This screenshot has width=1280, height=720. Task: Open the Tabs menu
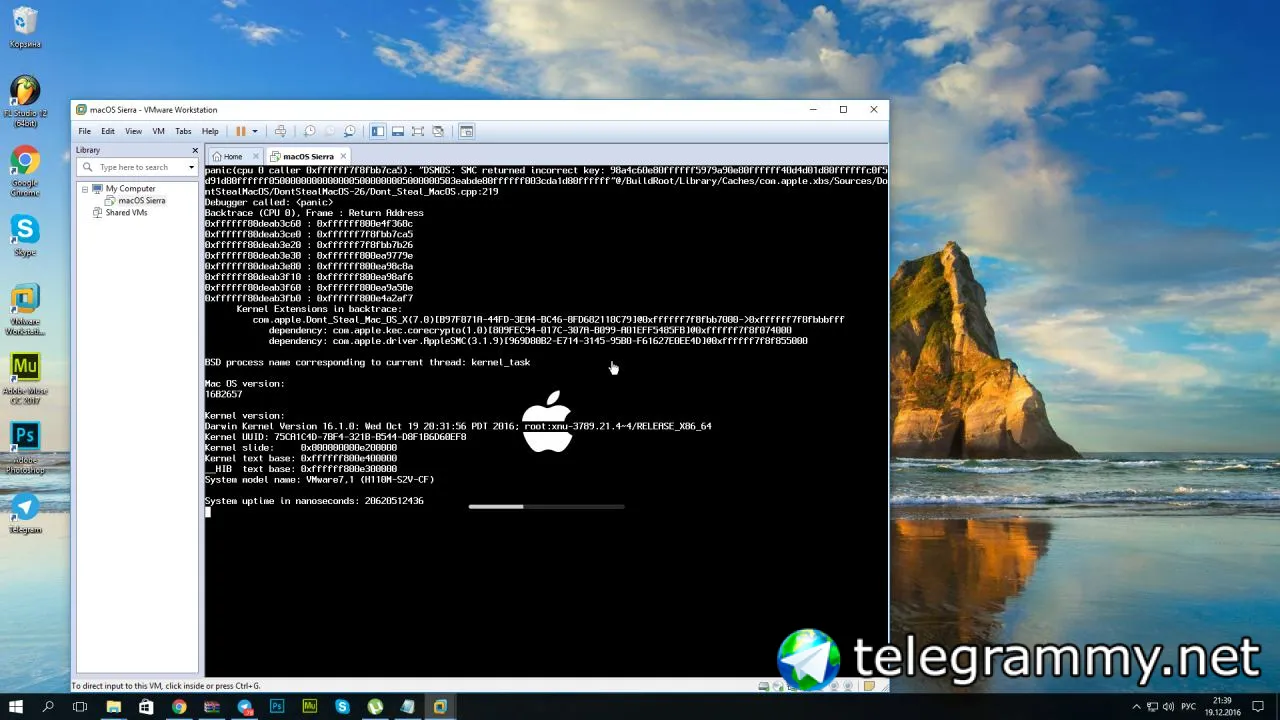[x=183, y=131]
